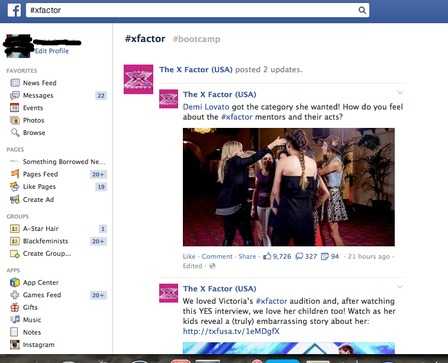Open Events in sidebar
The image size is (448, 363).
[33, 108]
